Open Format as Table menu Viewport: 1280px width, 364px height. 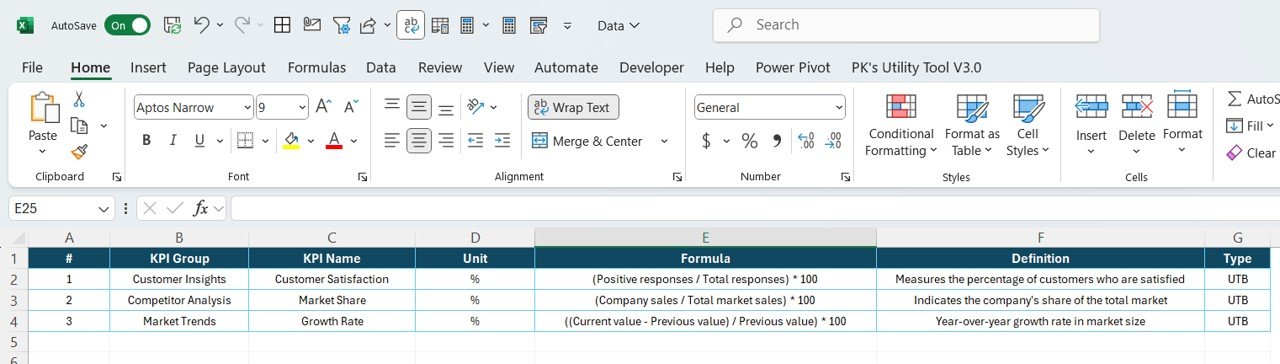[972, 125]
